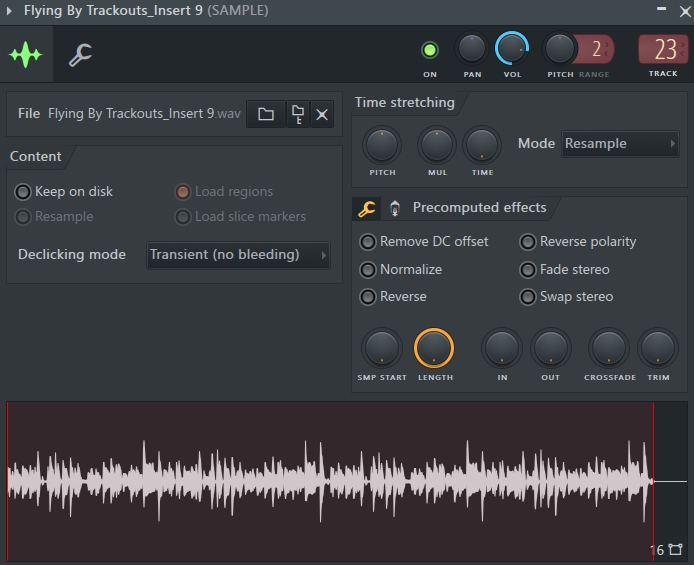Click the time stretching PITCH knob
The width and height of the screenshot is (694, 565).
[x=382, y=146]
